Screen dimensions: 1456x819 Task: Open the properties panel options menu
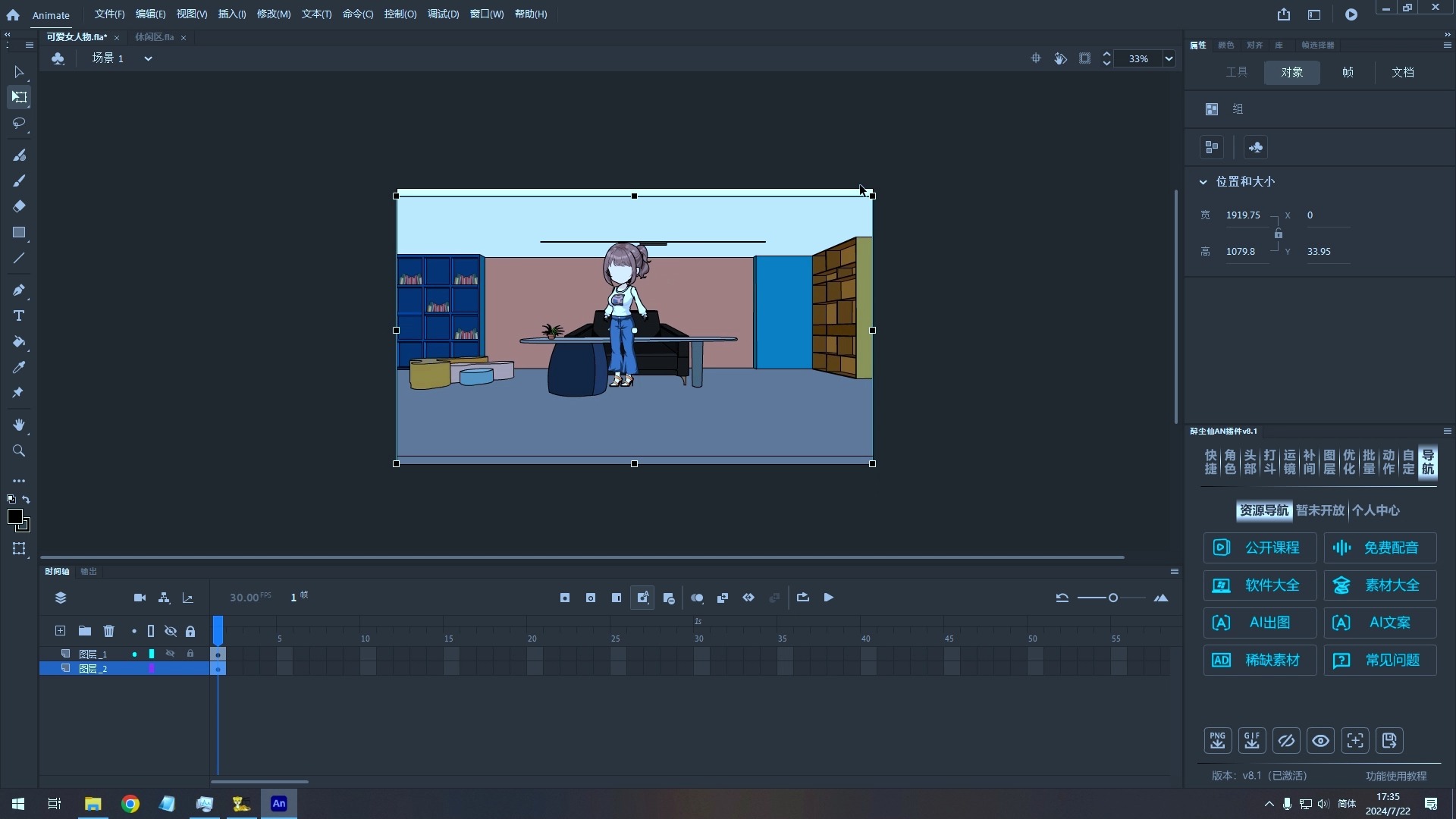point(1447,45)
